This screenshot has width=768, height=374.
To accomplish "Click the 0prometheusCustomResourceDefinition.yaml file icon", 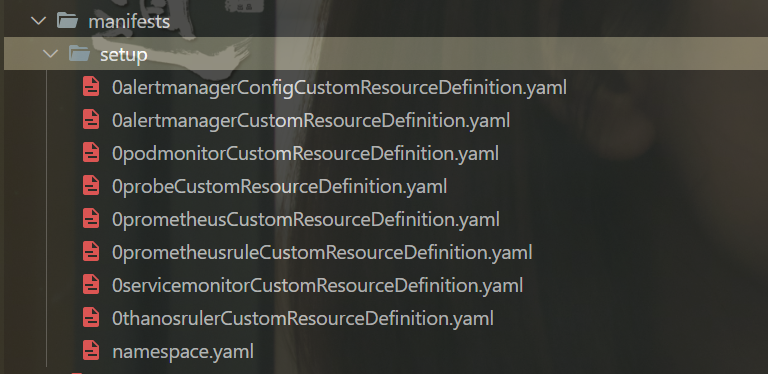I will 91,219.
